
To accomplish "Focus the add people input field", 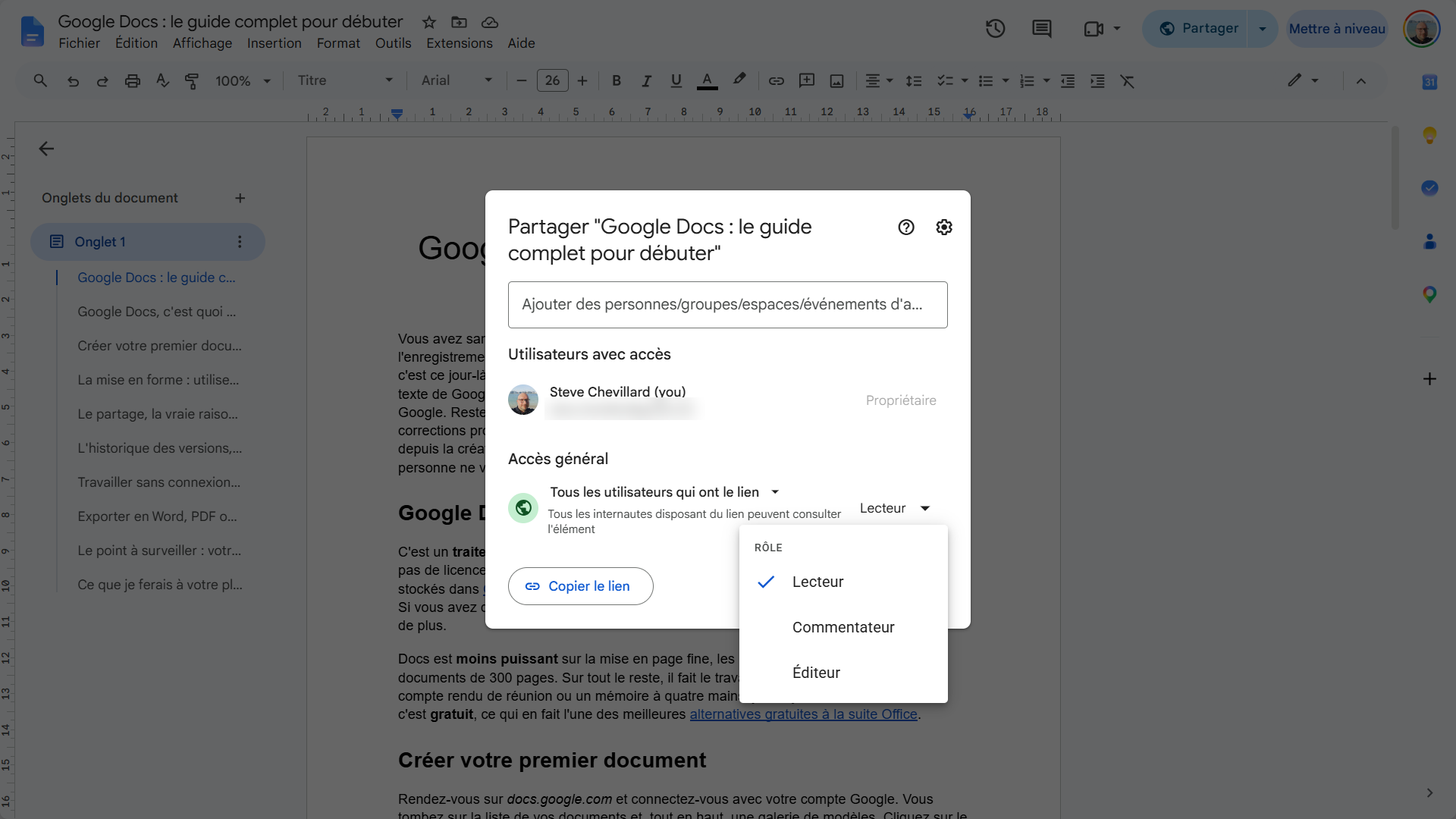I will (727, 305).
